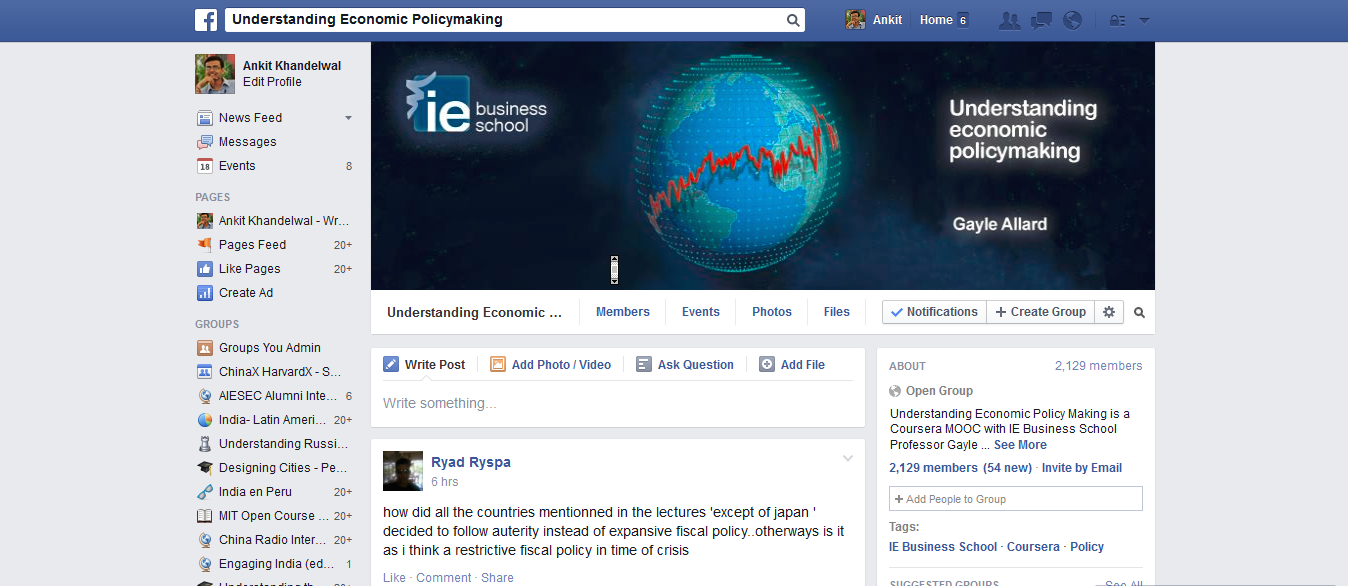Click Write something... post field

click(x=618, y=404)
